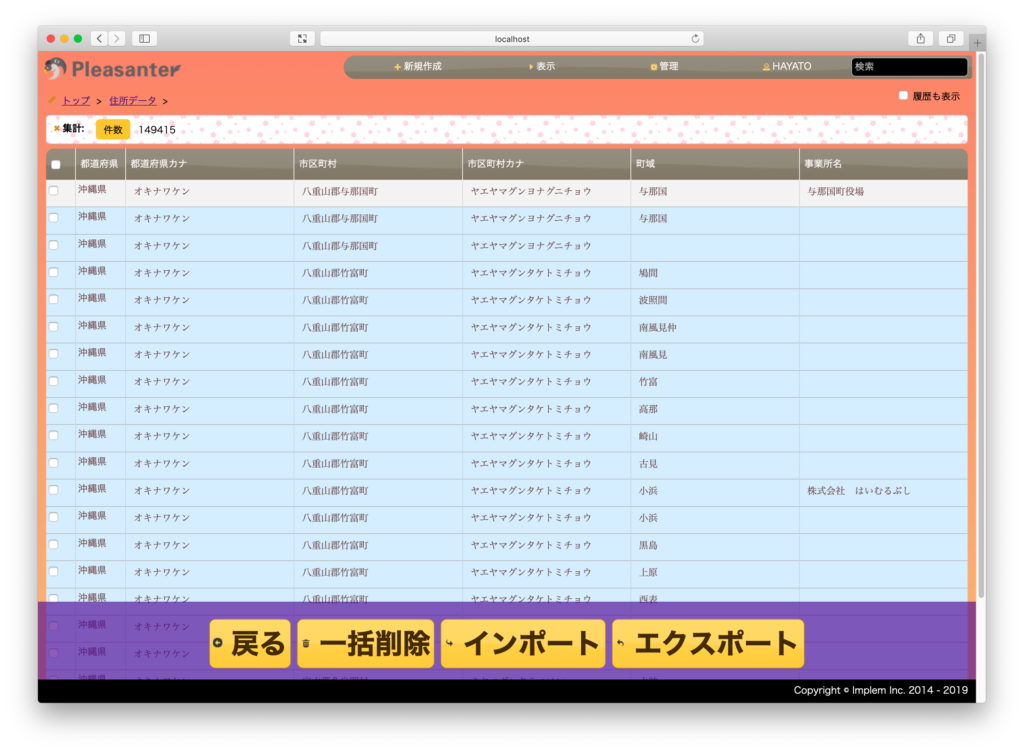The image size is (1024, 753).
Task: Check the row with 町域 竹富
Action: click(54, 381)
